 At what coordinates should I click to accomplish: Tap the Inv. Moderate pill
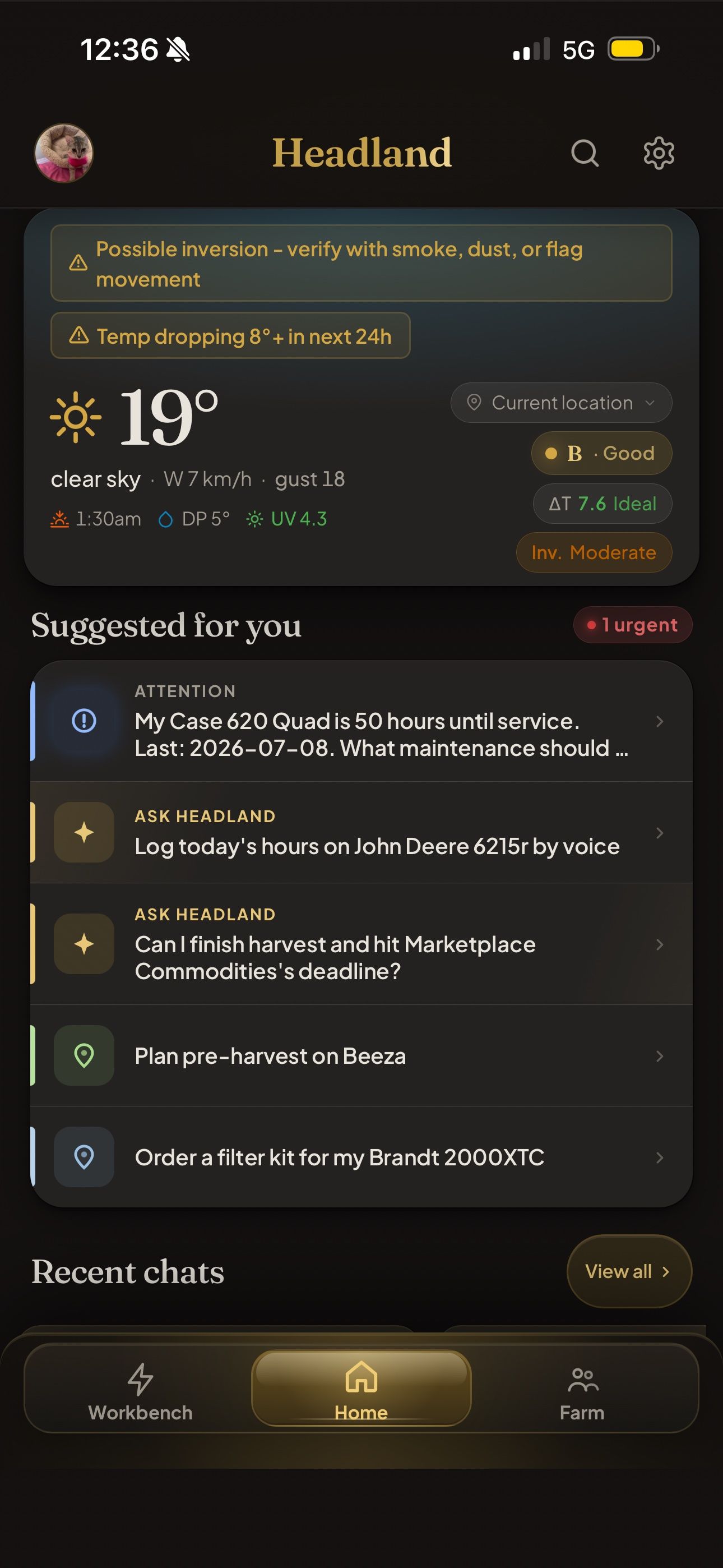(x=594, y=552)
